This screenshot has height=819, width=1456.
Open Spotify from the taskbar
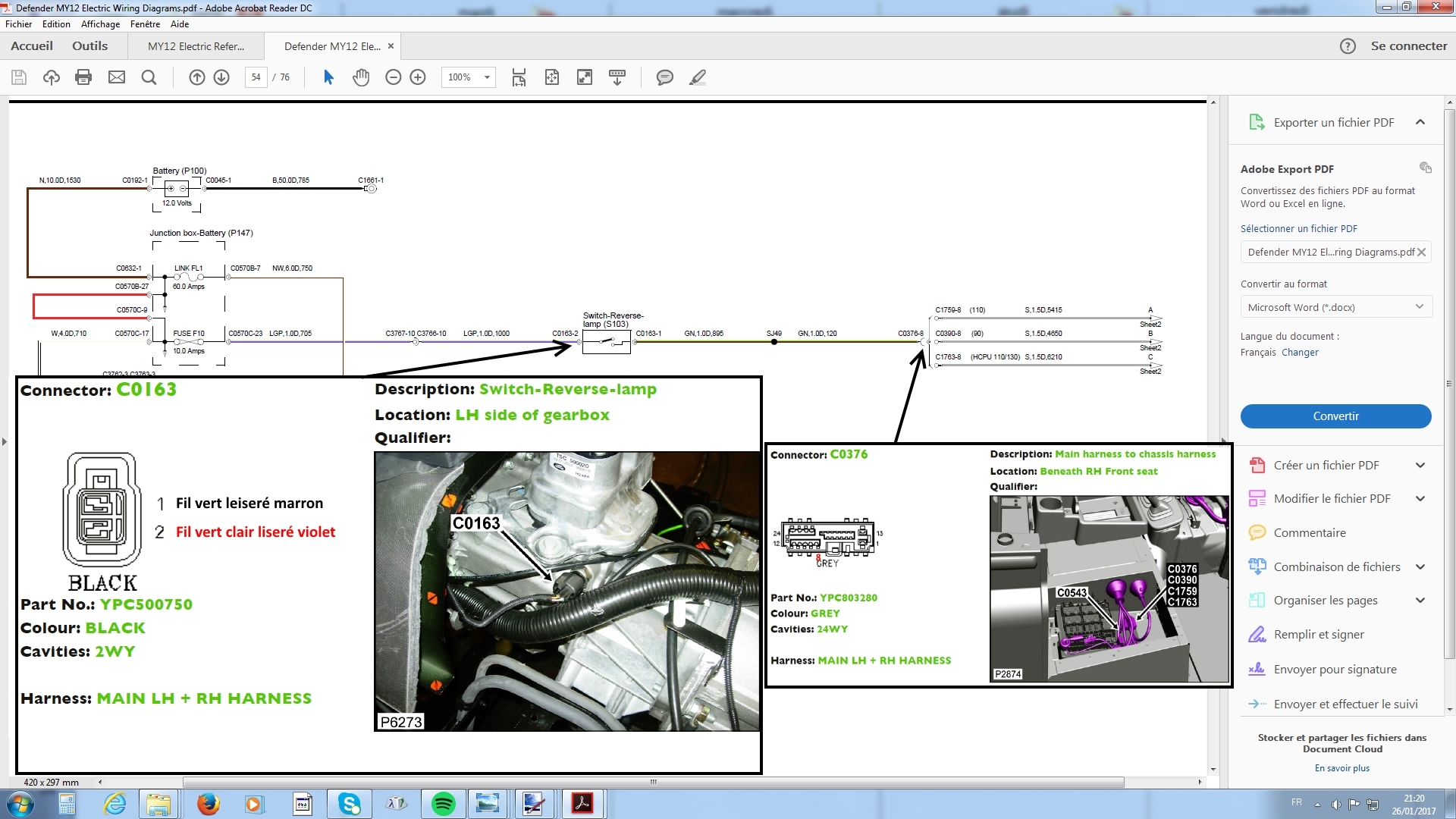[x=443, y=804]
